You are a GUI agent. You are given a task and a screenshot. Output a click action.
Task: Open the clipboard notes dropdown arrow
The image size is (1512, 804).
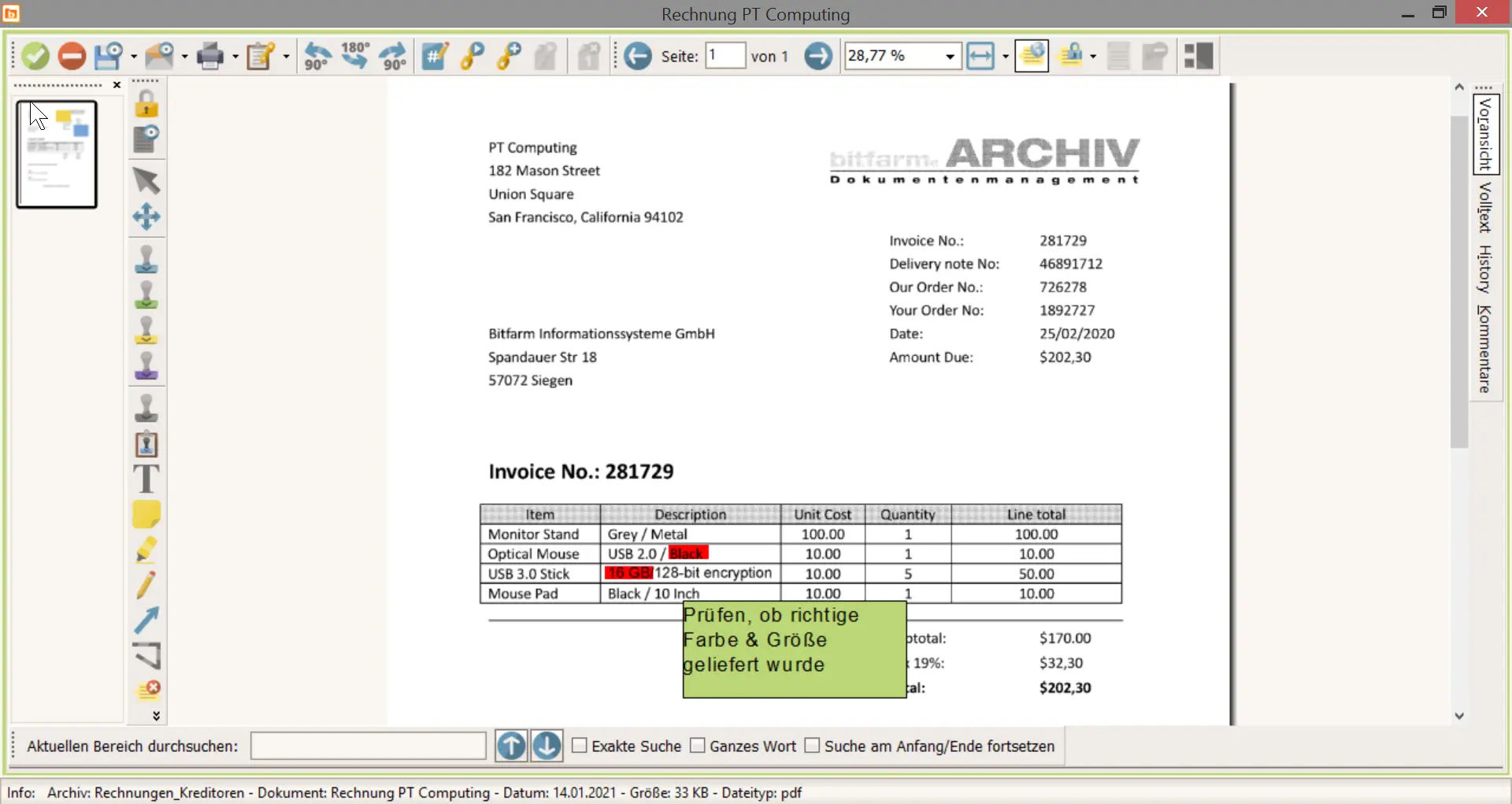pyautogui.click(x=286, y=57)
